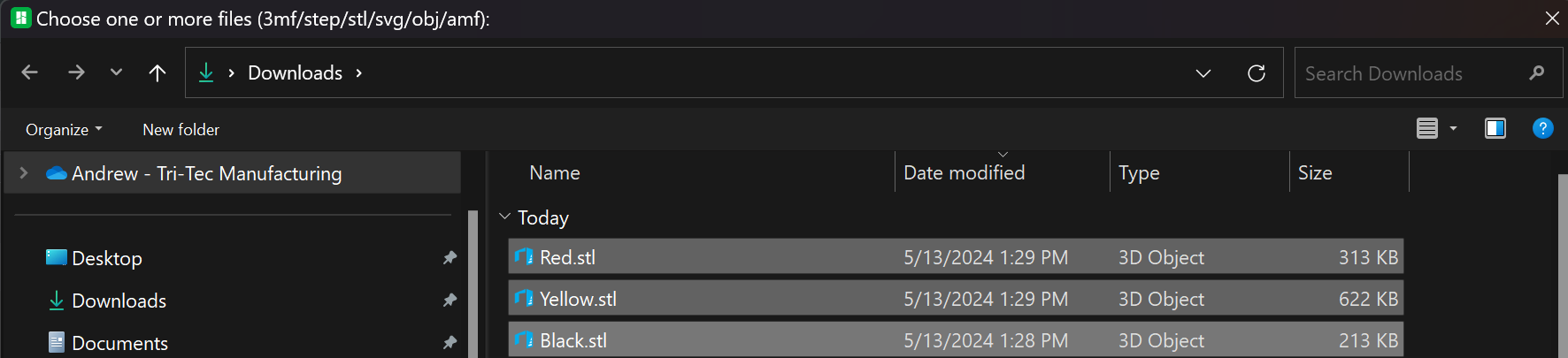Image resolution: width=1568 pixels, height=358 pixels.
Task: Toggle the preview pane
Action: click(x=1495, y=129)
